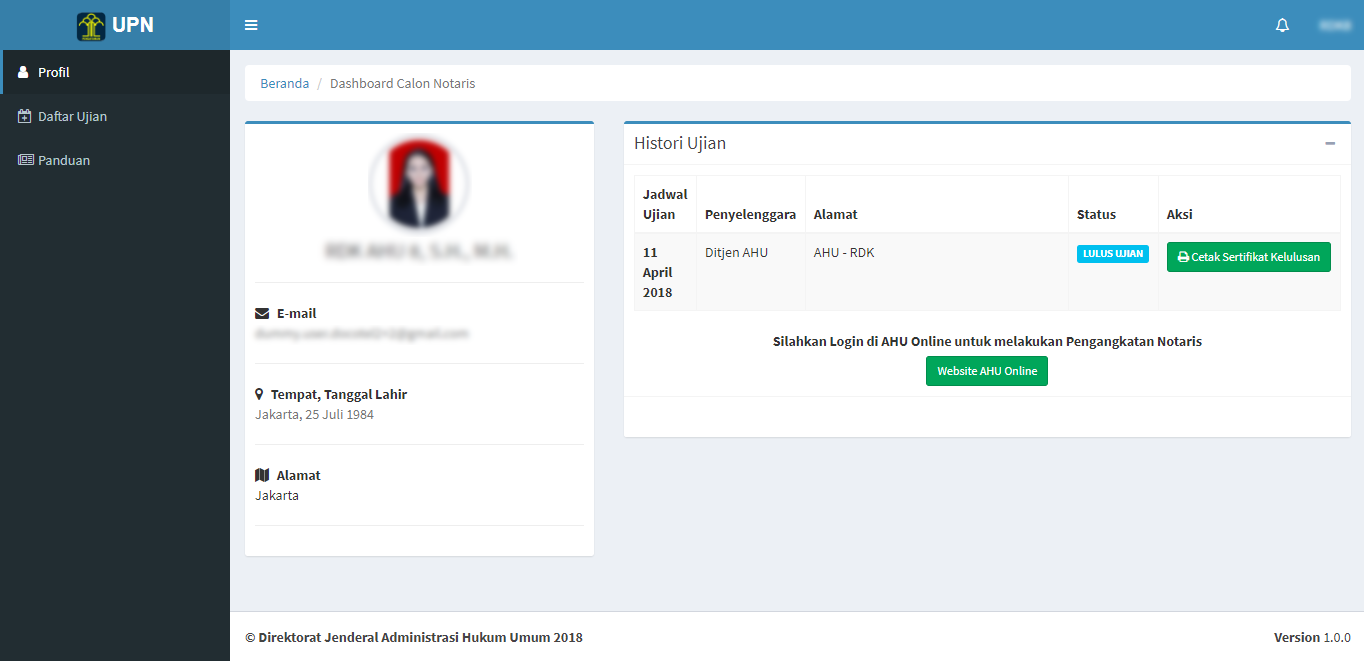Viewport: 1364px width, 661px height.
Task: Open Website AHU Online button
Action: tap(986, 371)
